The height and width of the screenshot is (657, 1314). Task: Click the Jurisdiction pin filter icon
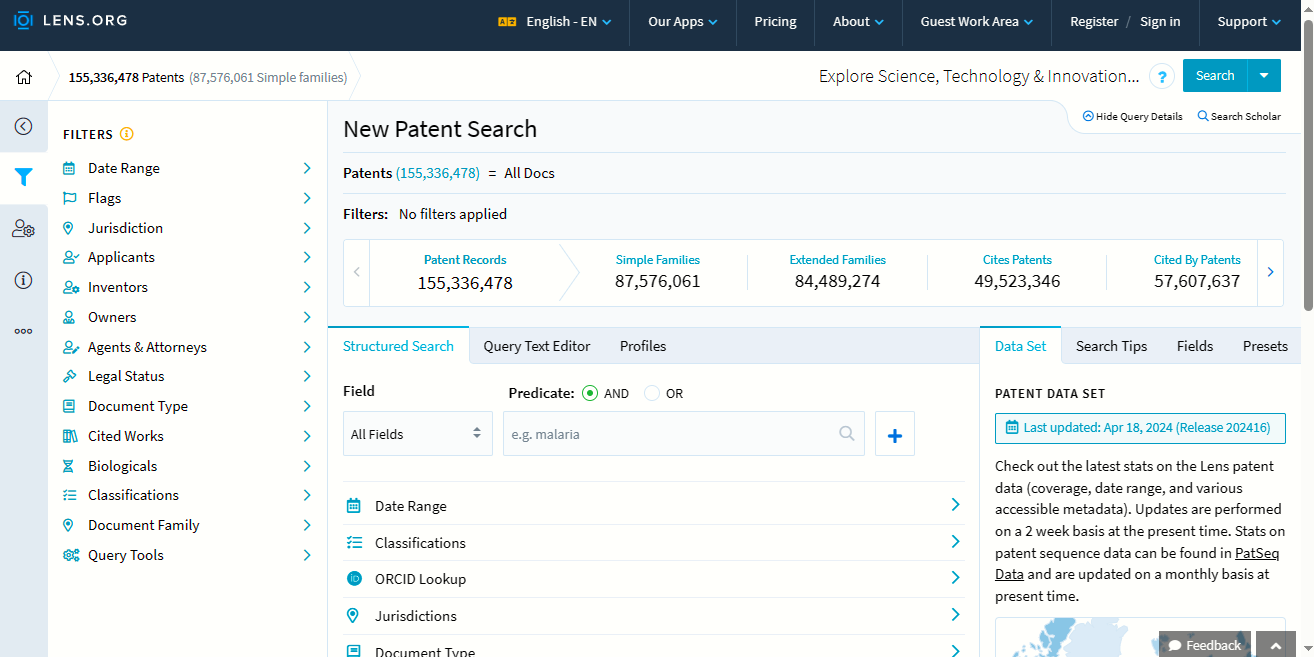tap(69, 228)
